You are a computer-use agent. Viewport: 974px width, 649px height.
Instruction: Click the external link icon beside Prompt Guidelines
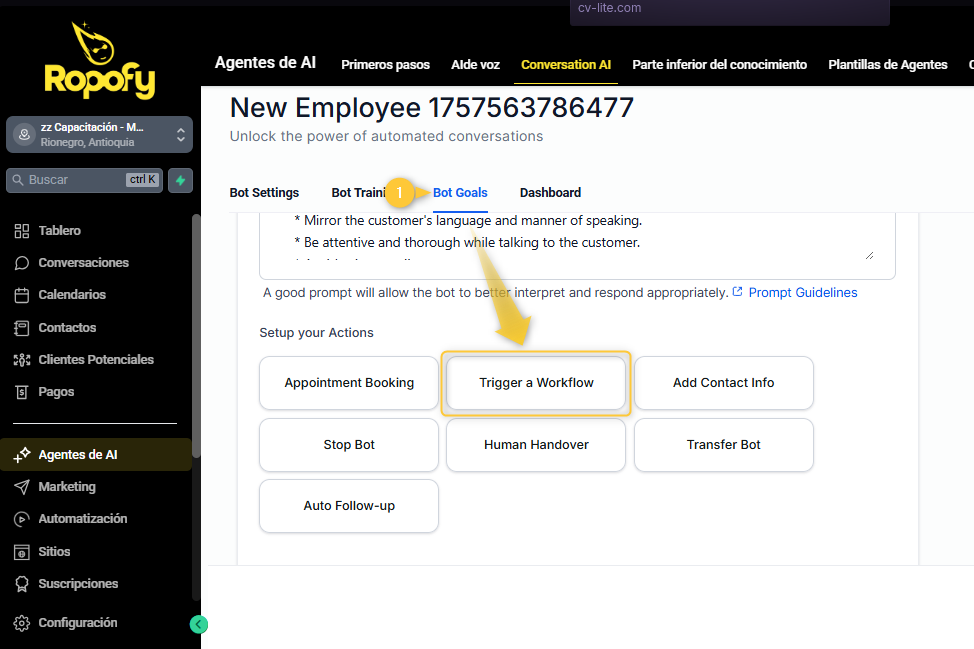pyautogui.click(x=737, y=292)
